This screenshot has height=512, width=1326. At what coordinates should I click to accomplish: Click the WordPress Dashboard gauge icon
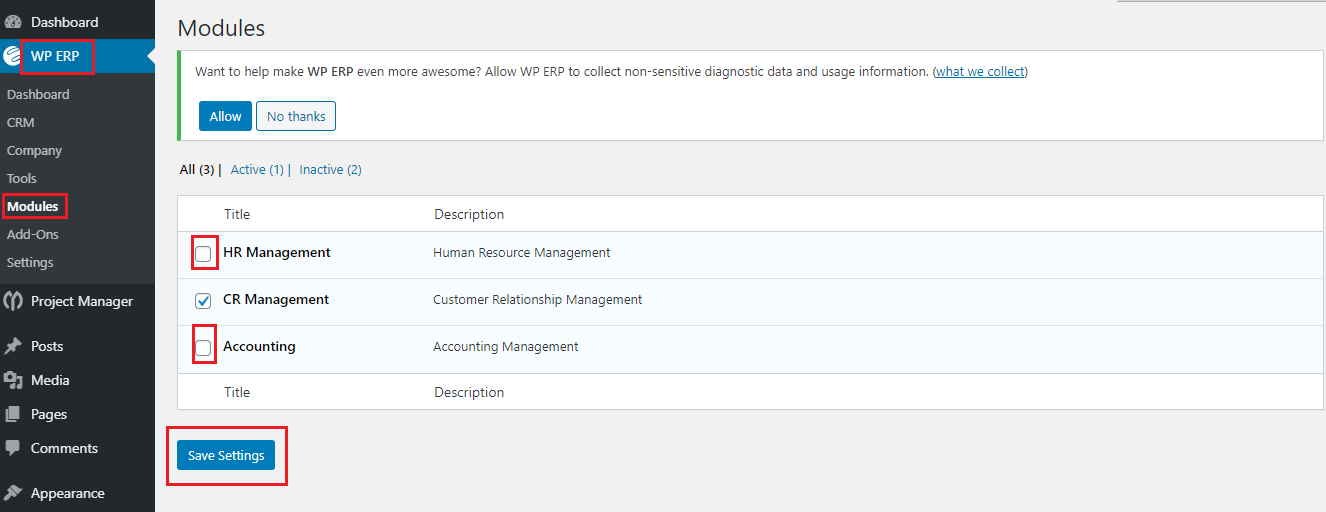(13, 22)
